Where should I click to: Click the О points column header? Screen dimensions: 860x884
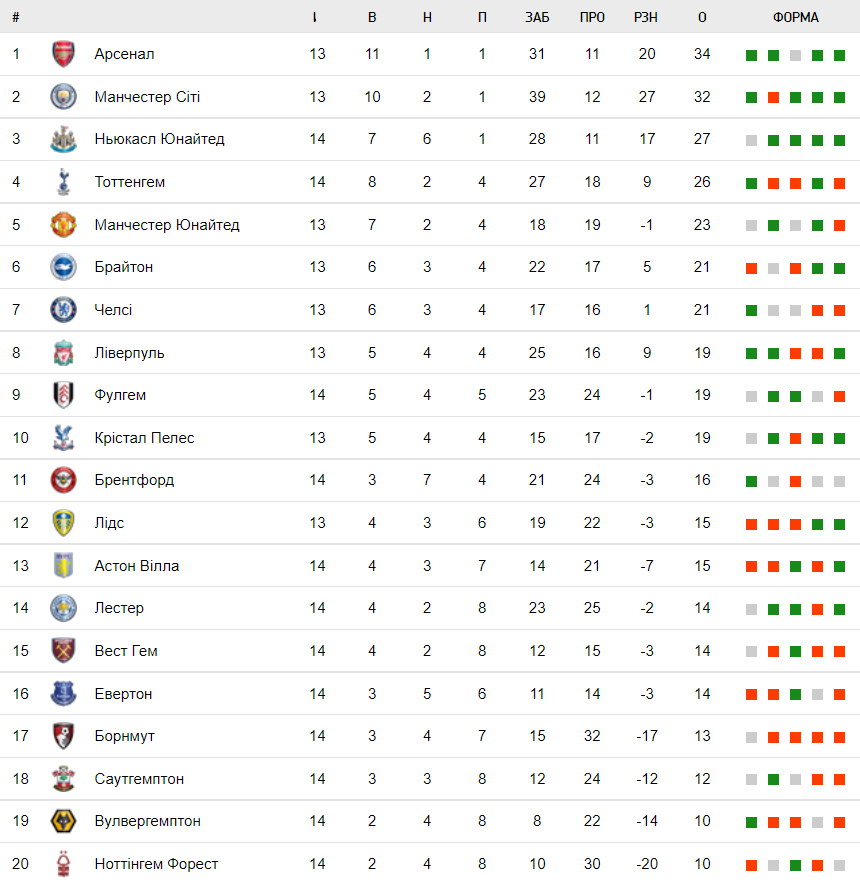[x=702, y=17]
